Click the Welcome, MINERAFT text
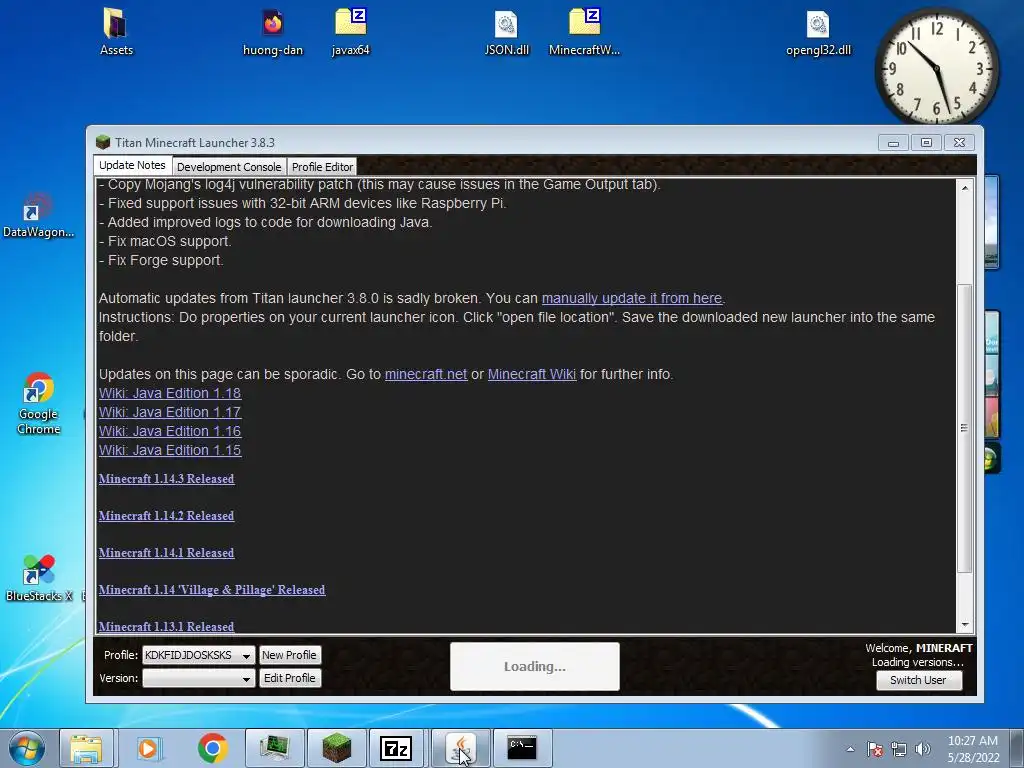This screenshot has width=1024, height=768. 918,648
